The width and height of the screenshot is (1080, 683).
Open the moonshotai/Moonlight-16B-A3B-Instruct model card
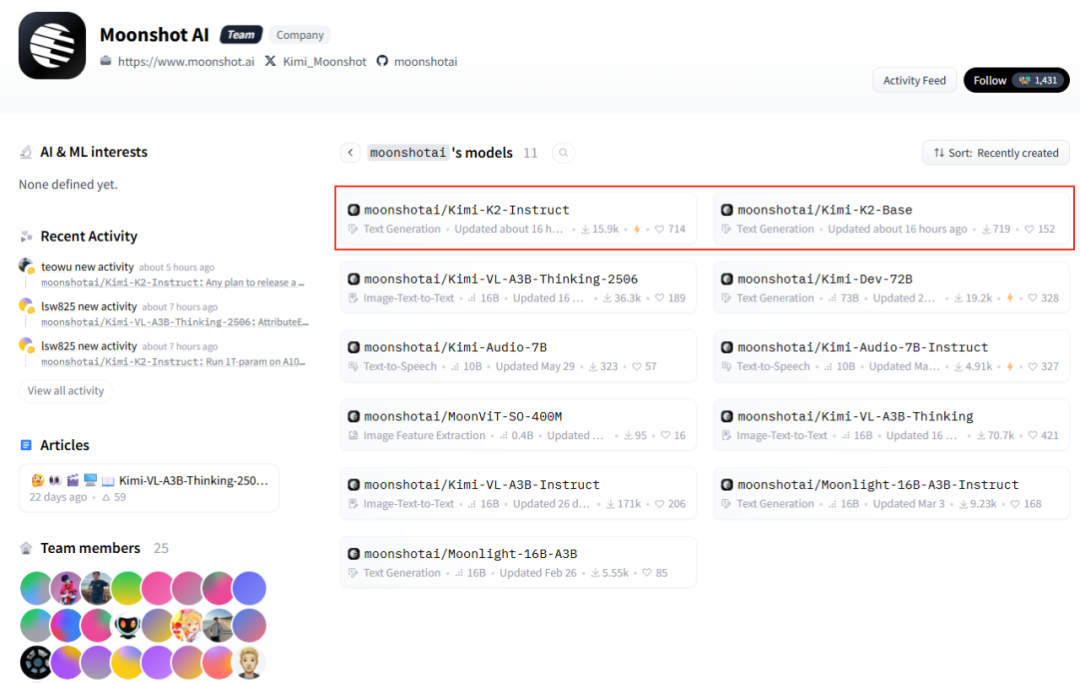click(x=891, y=494)
